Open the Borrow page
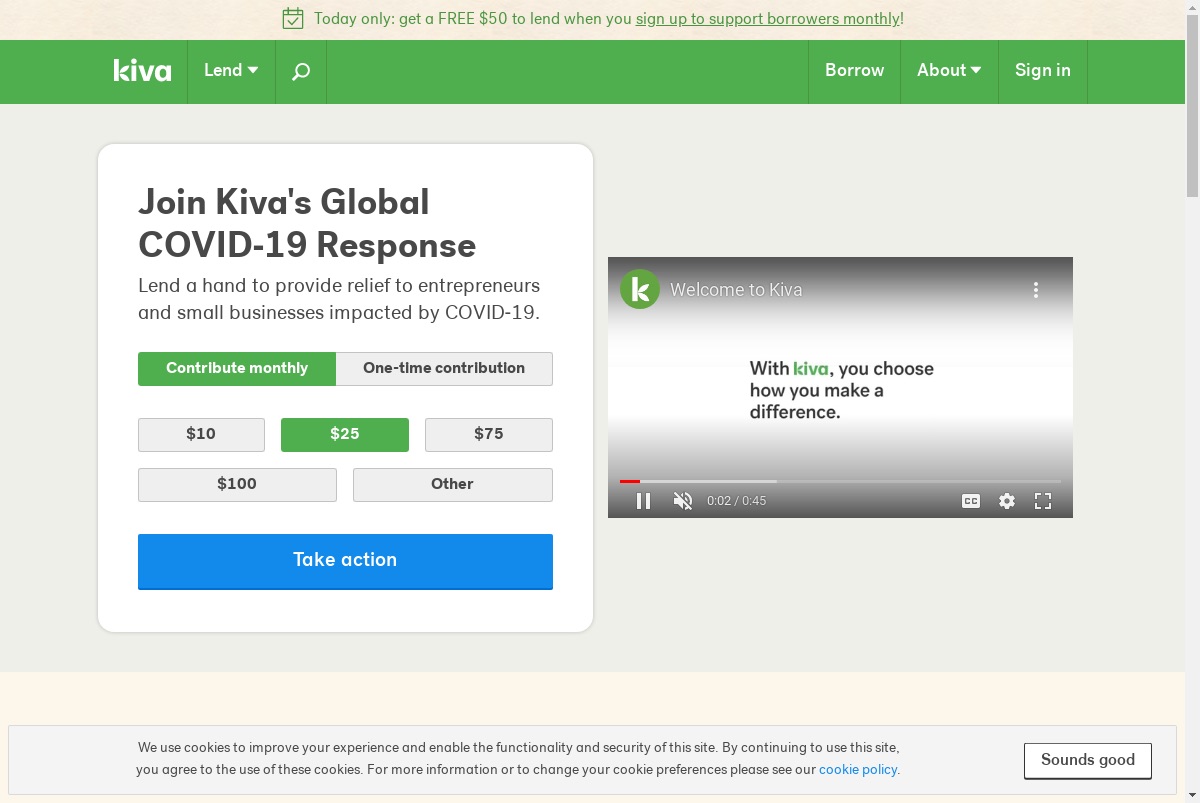Viewport: 1200px width, 803px height. coord(854,71)
